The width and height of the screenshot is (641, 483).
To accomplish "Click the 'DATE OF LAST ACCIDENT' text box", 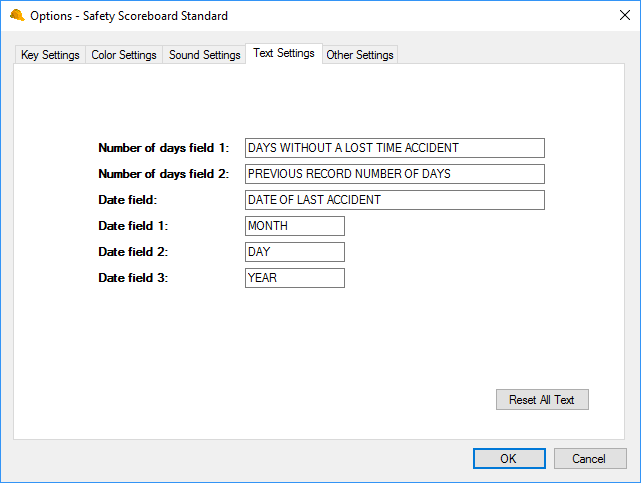I will point(394,200).
